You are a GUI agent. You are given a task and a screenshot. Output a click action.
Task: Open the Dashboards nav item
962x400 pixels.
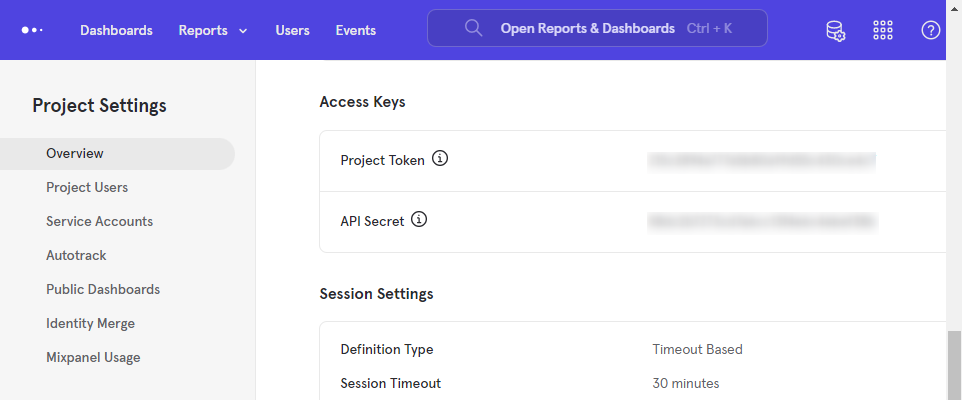click(116, 30)
